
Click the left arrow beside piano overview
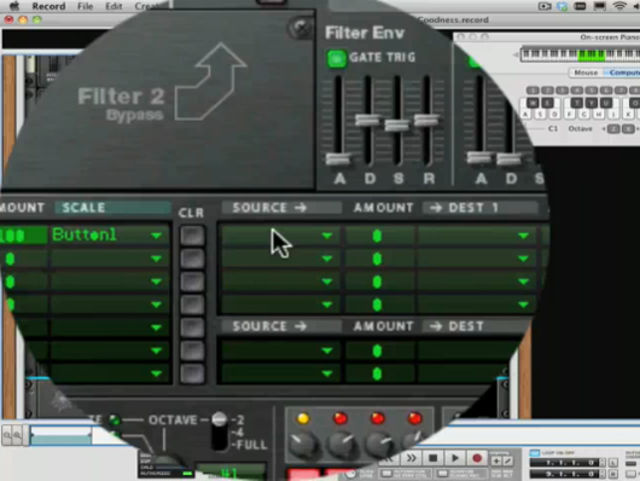tap(516, 54)
